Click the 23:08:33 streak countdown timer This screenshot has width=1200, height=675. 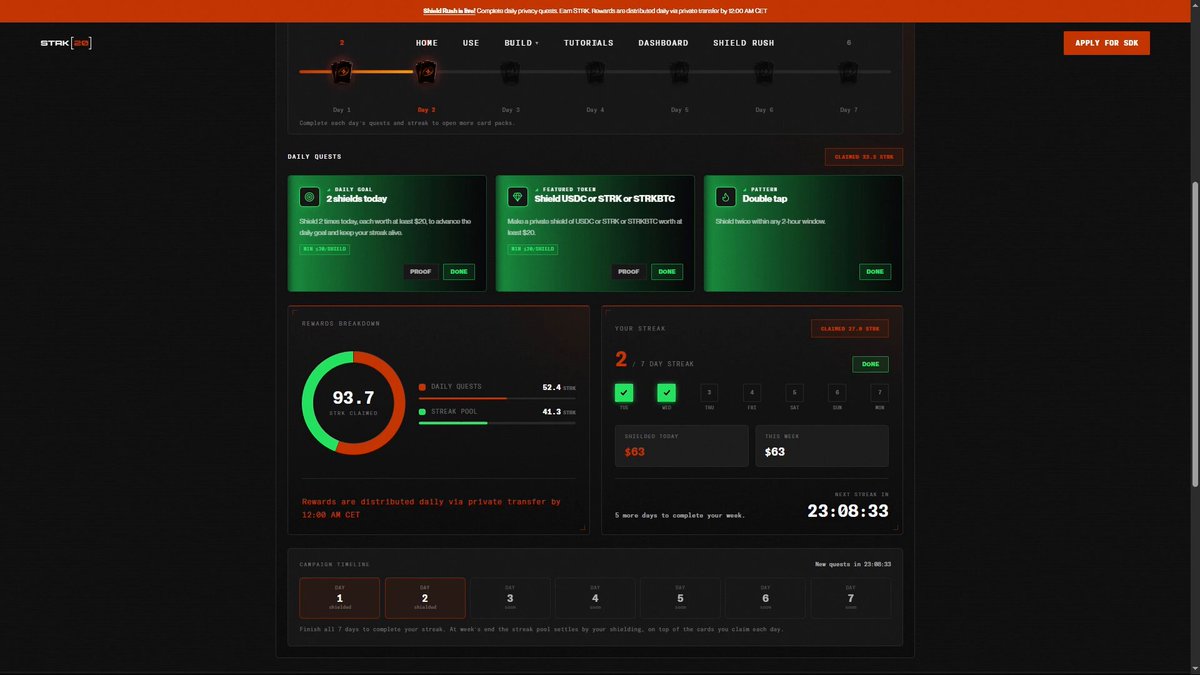[x=848, y=511]
